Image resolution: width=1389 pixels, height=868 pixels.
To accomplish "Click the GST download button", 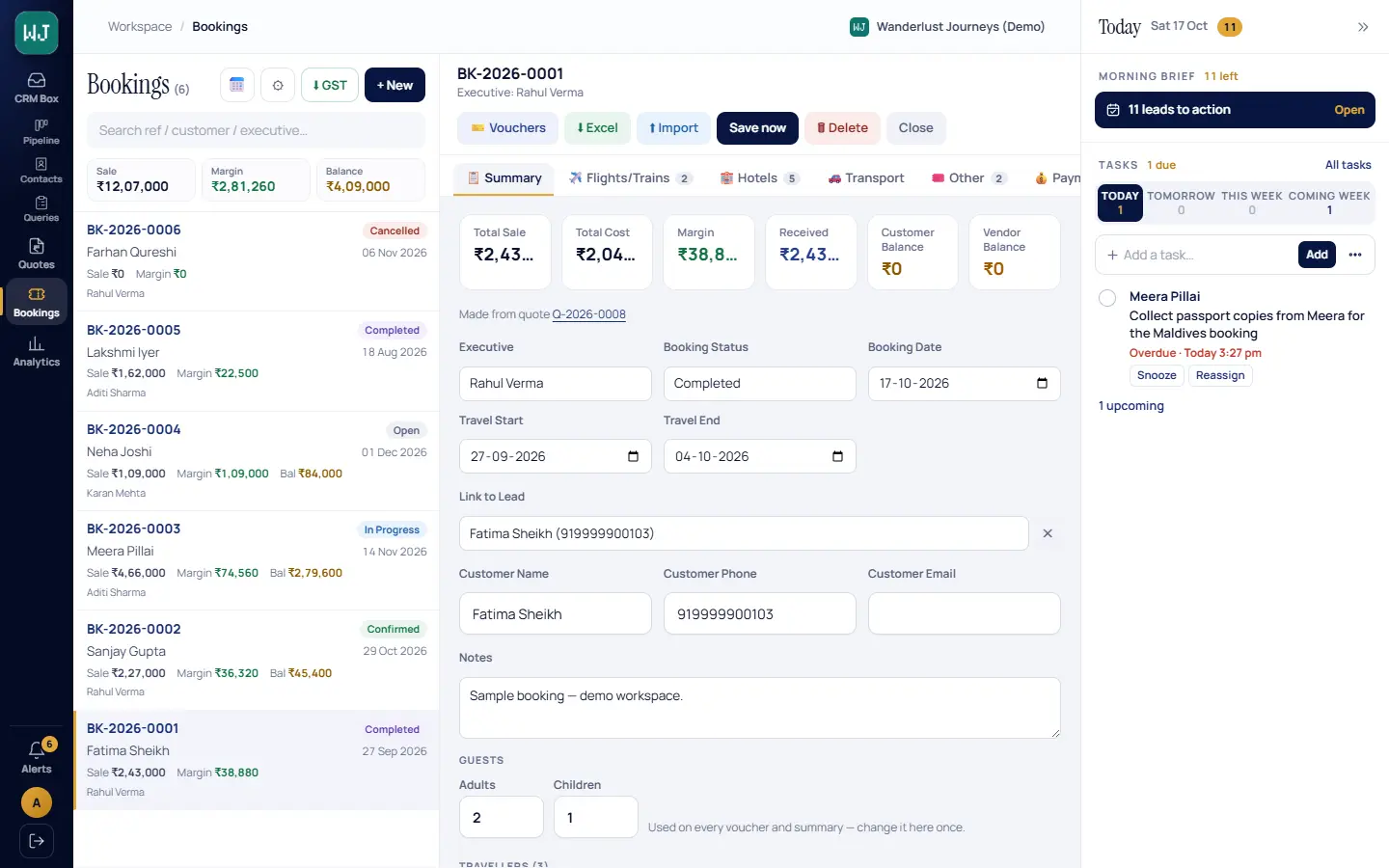I will point(330,85).
